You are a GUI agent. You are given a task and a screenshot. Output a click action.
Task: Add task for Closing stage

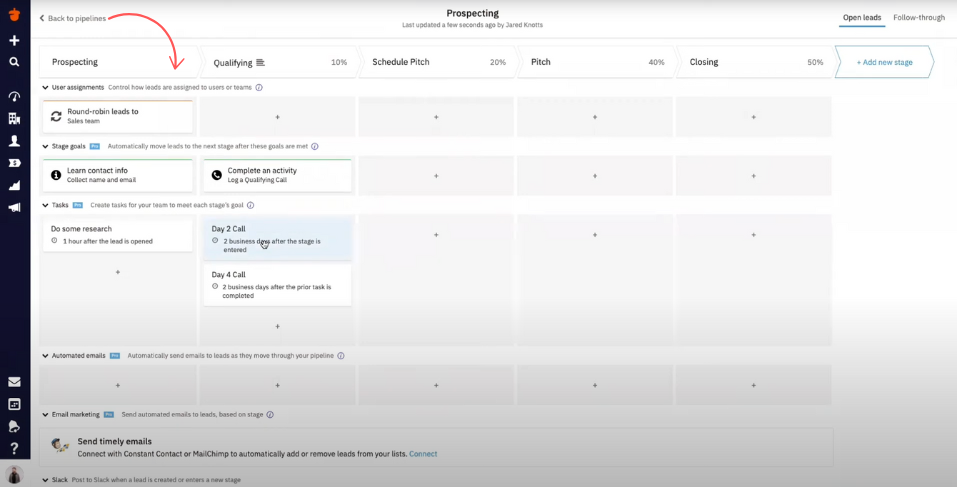pos(754,234)
